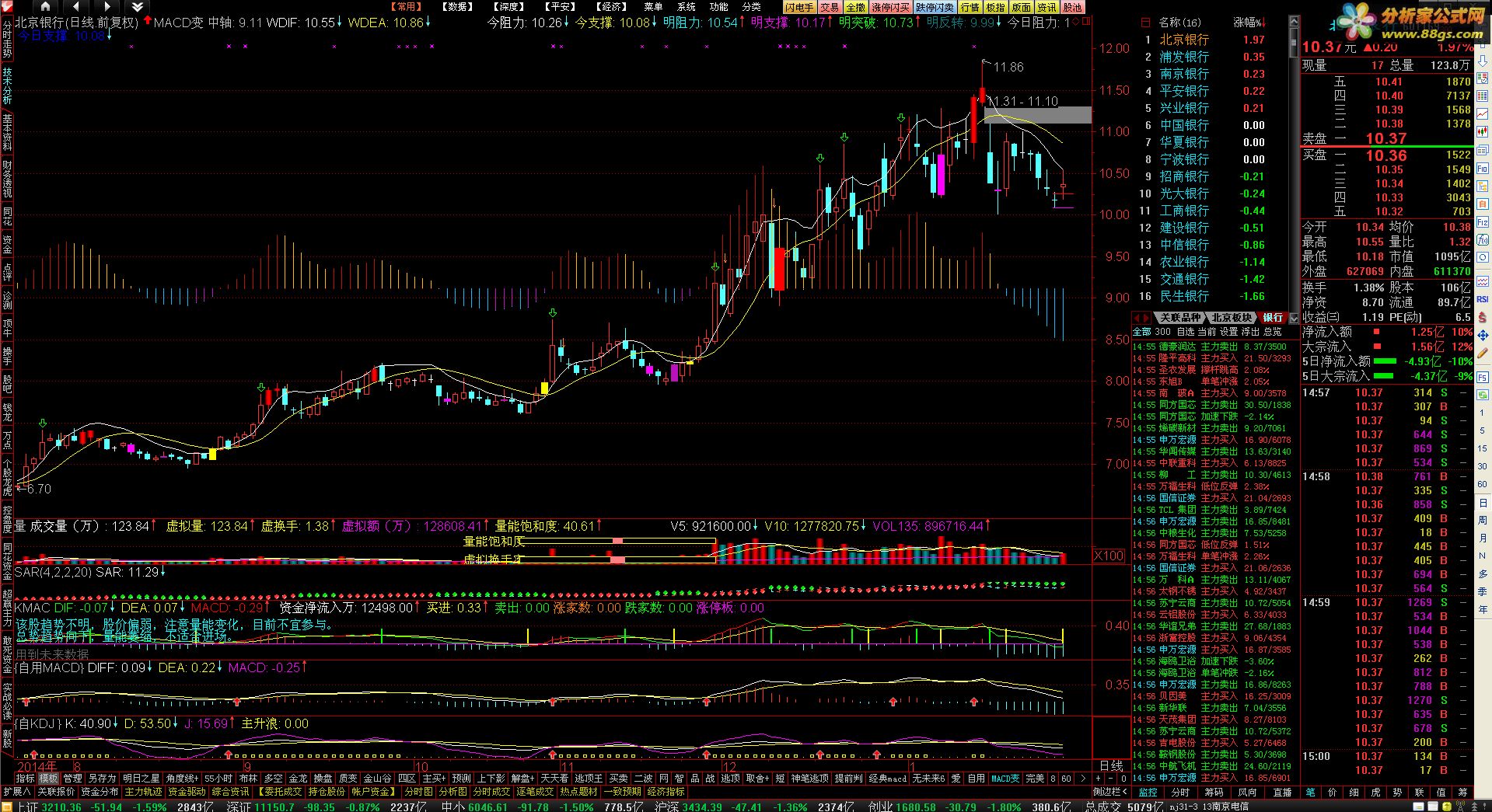
Task: Click the circle-in-square icon in right toolbar
Action: click(x=1483, y=258)
